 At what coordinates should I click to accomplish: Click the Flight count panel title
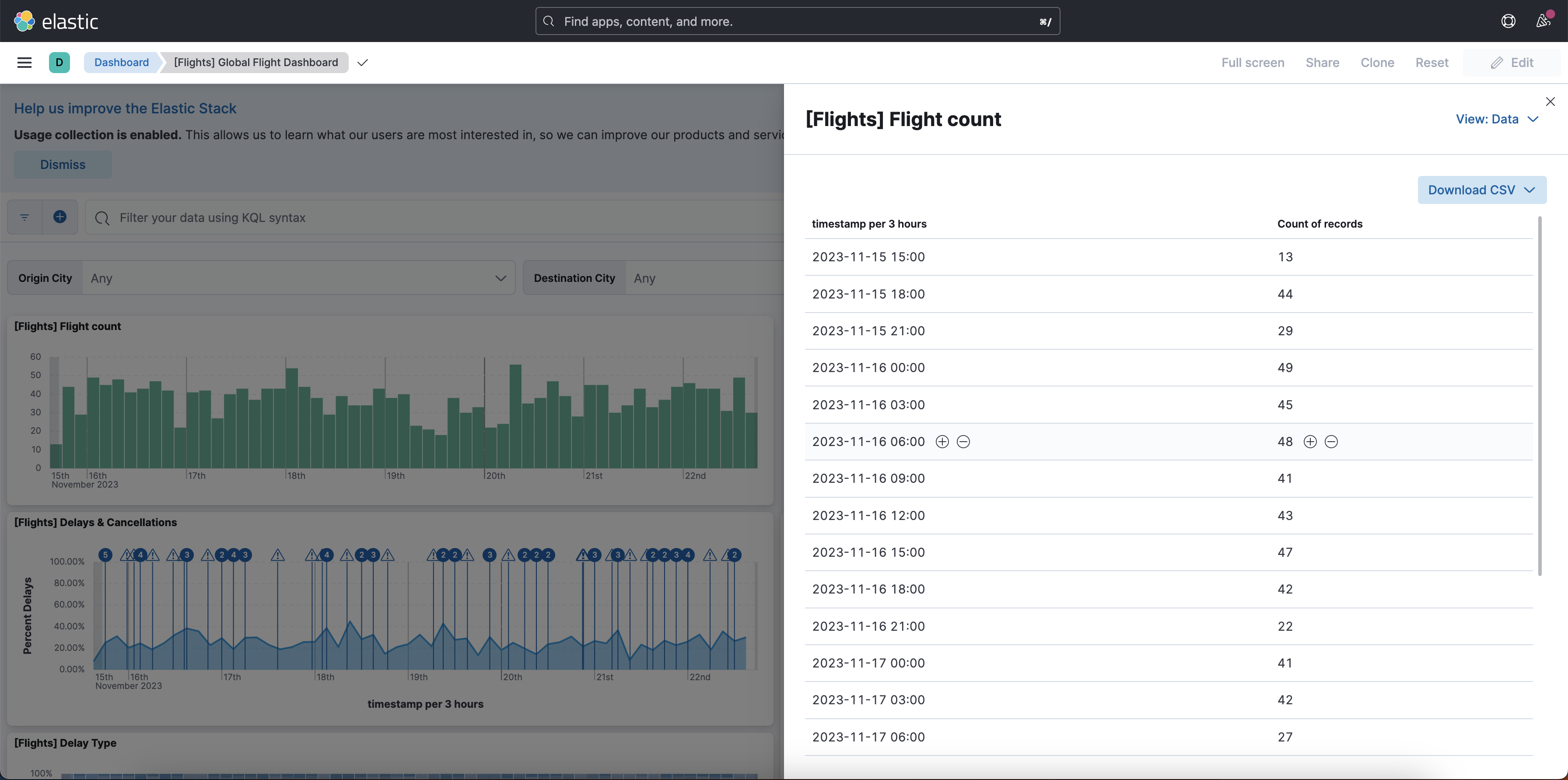(x=67, y=327)
